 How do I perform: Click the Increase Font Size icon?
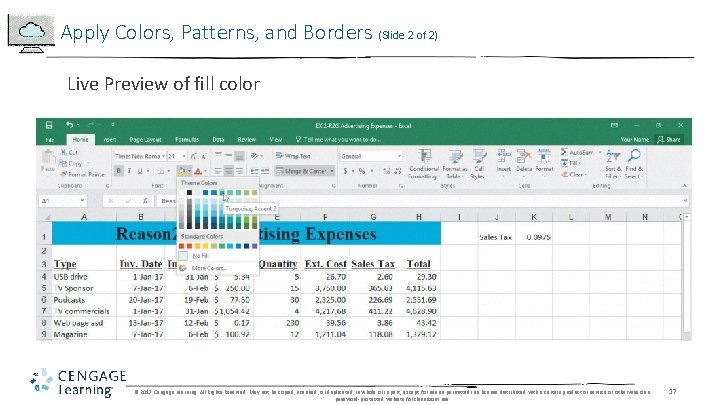[x=194, y=157]
